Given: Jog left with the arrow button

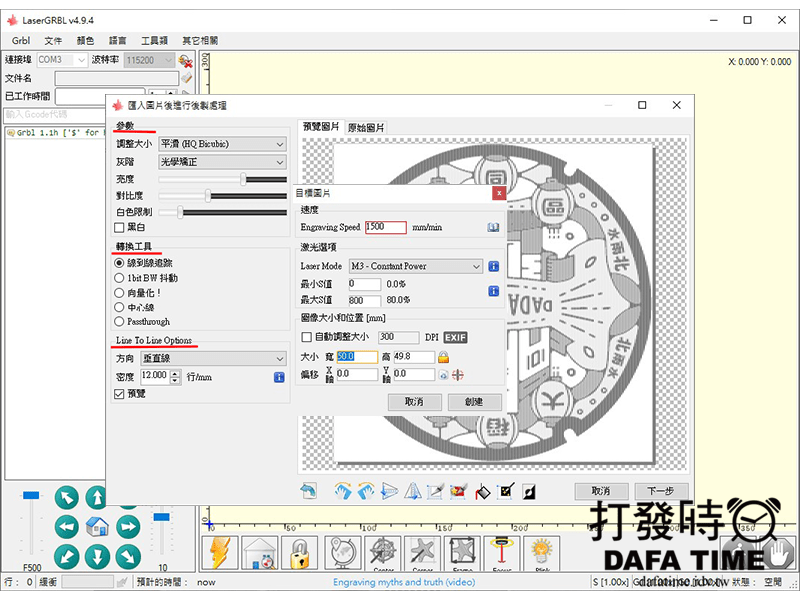Looking at the screenshot, I should pyautogui.click(x=66, y=527).
